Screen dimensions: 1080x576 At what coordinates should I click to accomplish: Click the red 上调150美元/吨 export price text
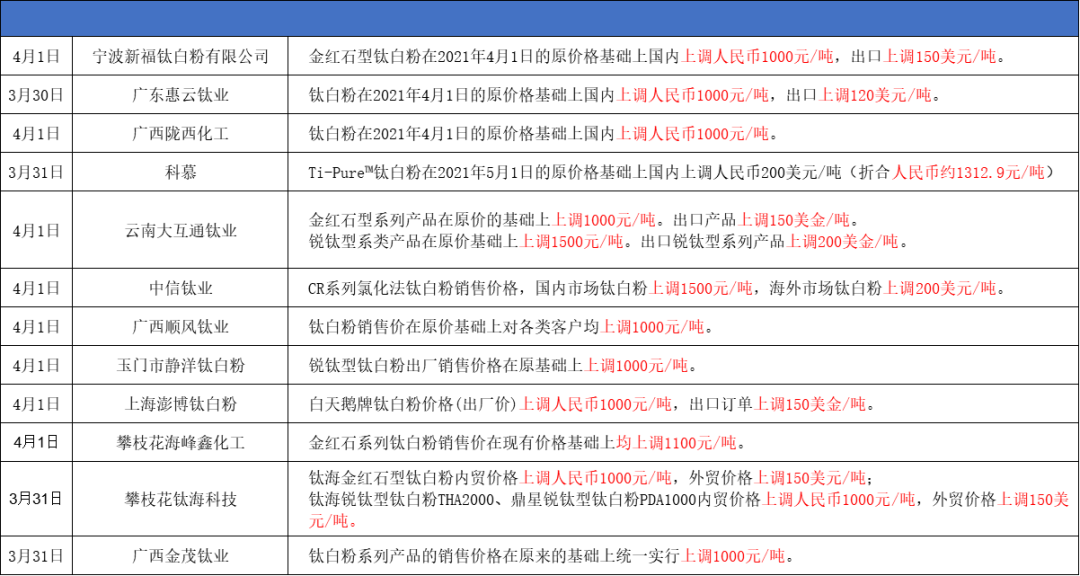click(x=939, y=57)
